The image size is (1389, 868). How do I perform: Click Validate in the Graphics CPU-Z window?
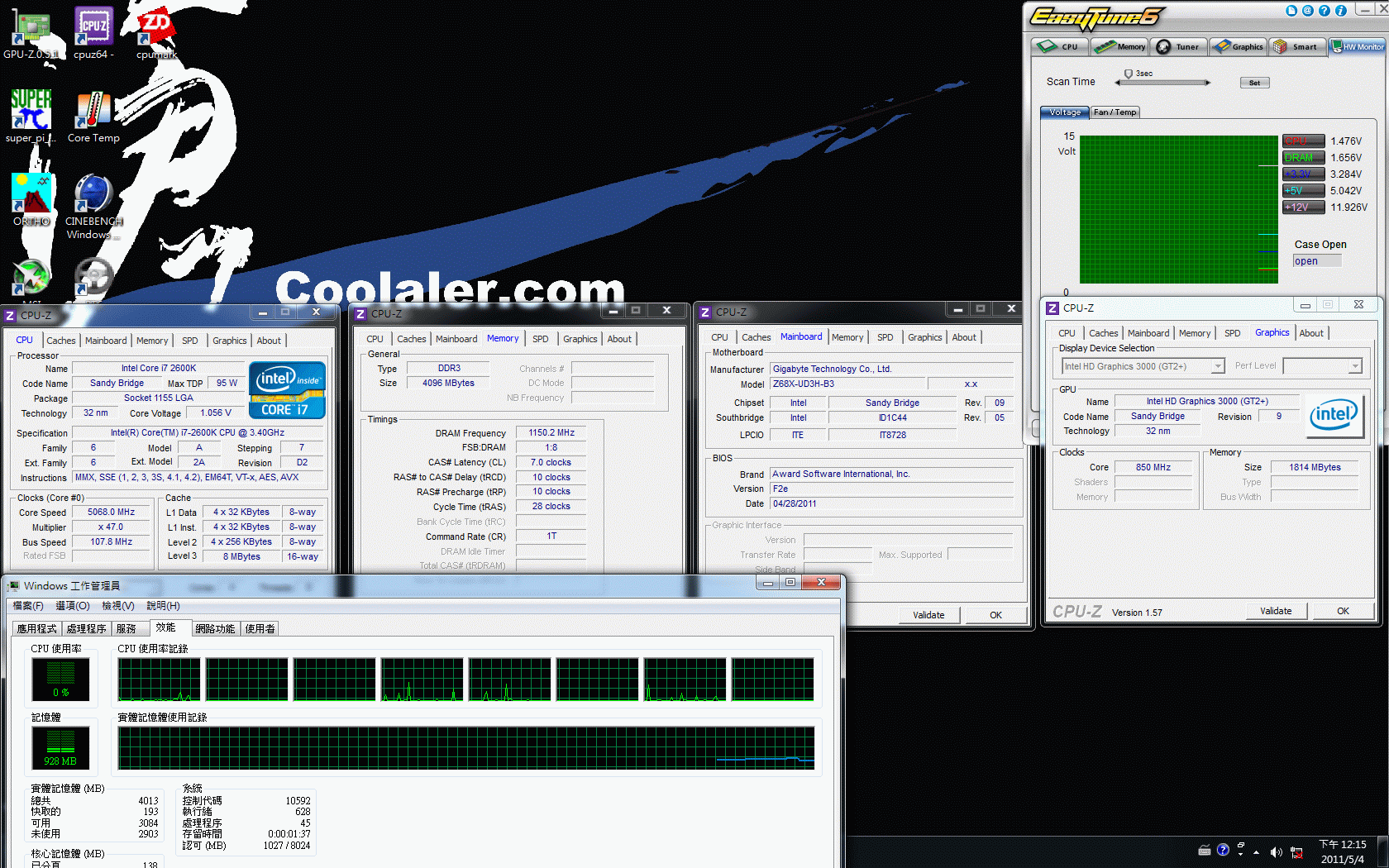(1276, 611)
